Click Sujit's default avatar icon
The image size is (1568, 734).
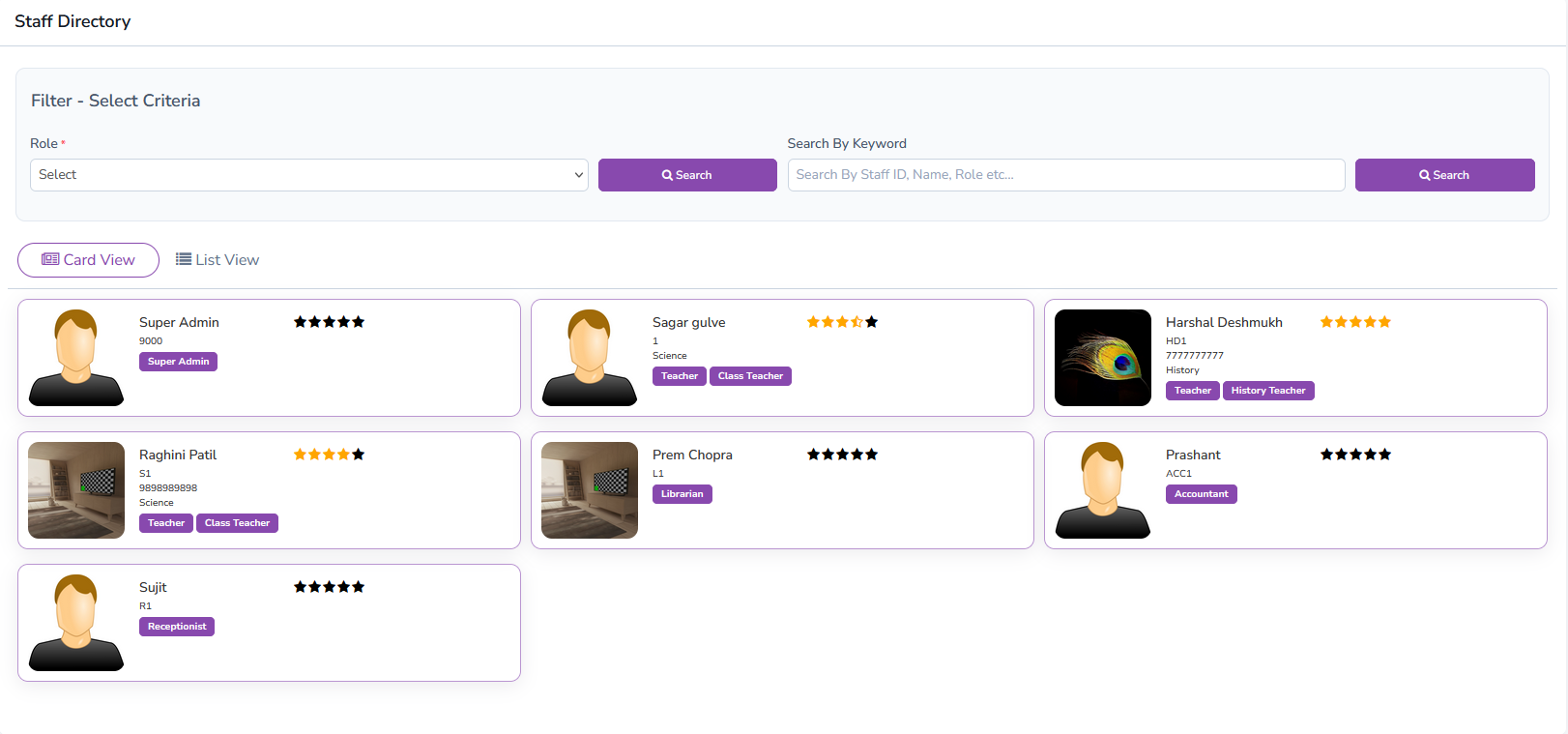click(x=76, y=623)
